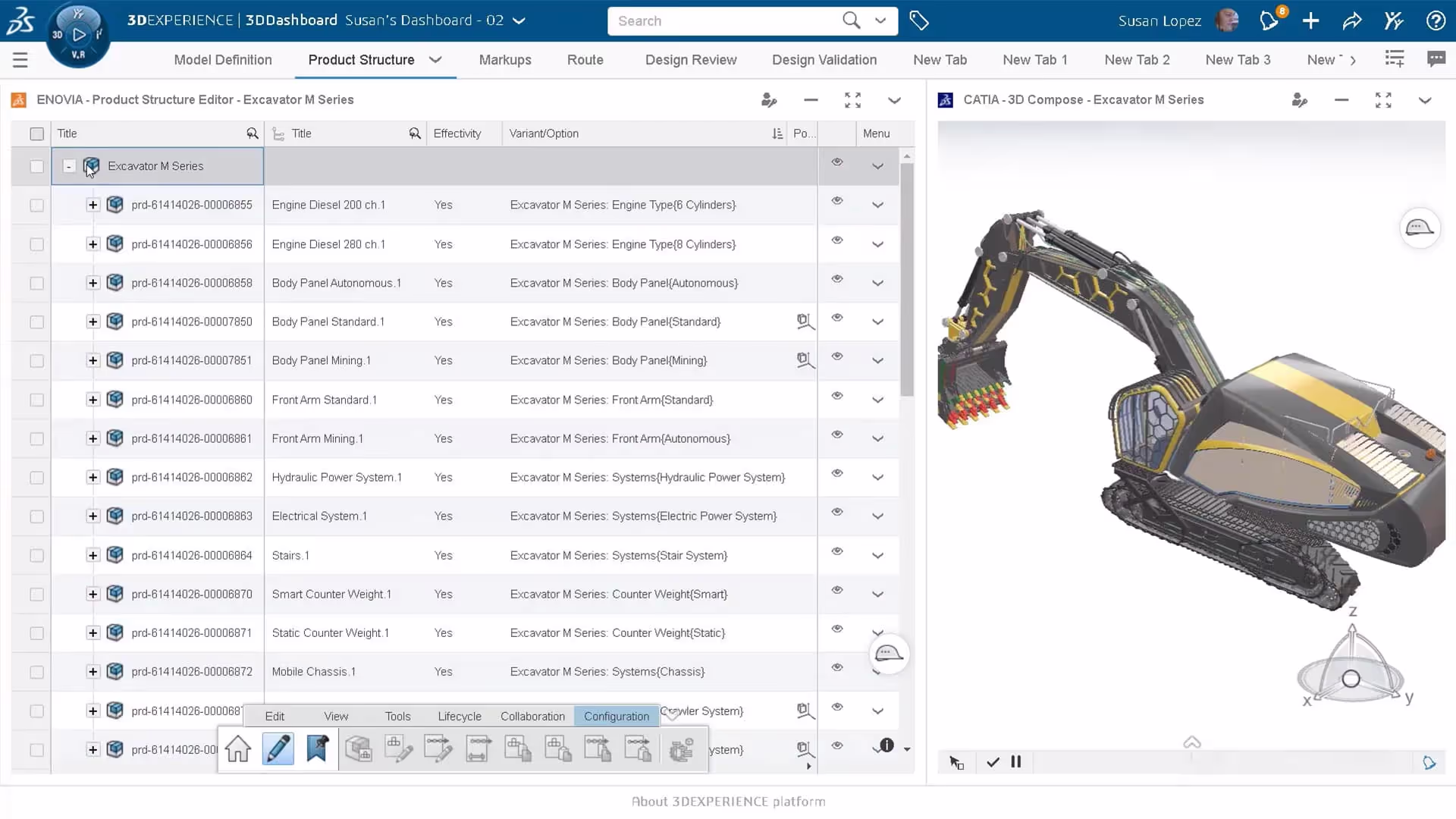Screen dimensions: 1456x819
Task: Click the share arrow icon in top bar
Action: click(x=1352, y=21)
